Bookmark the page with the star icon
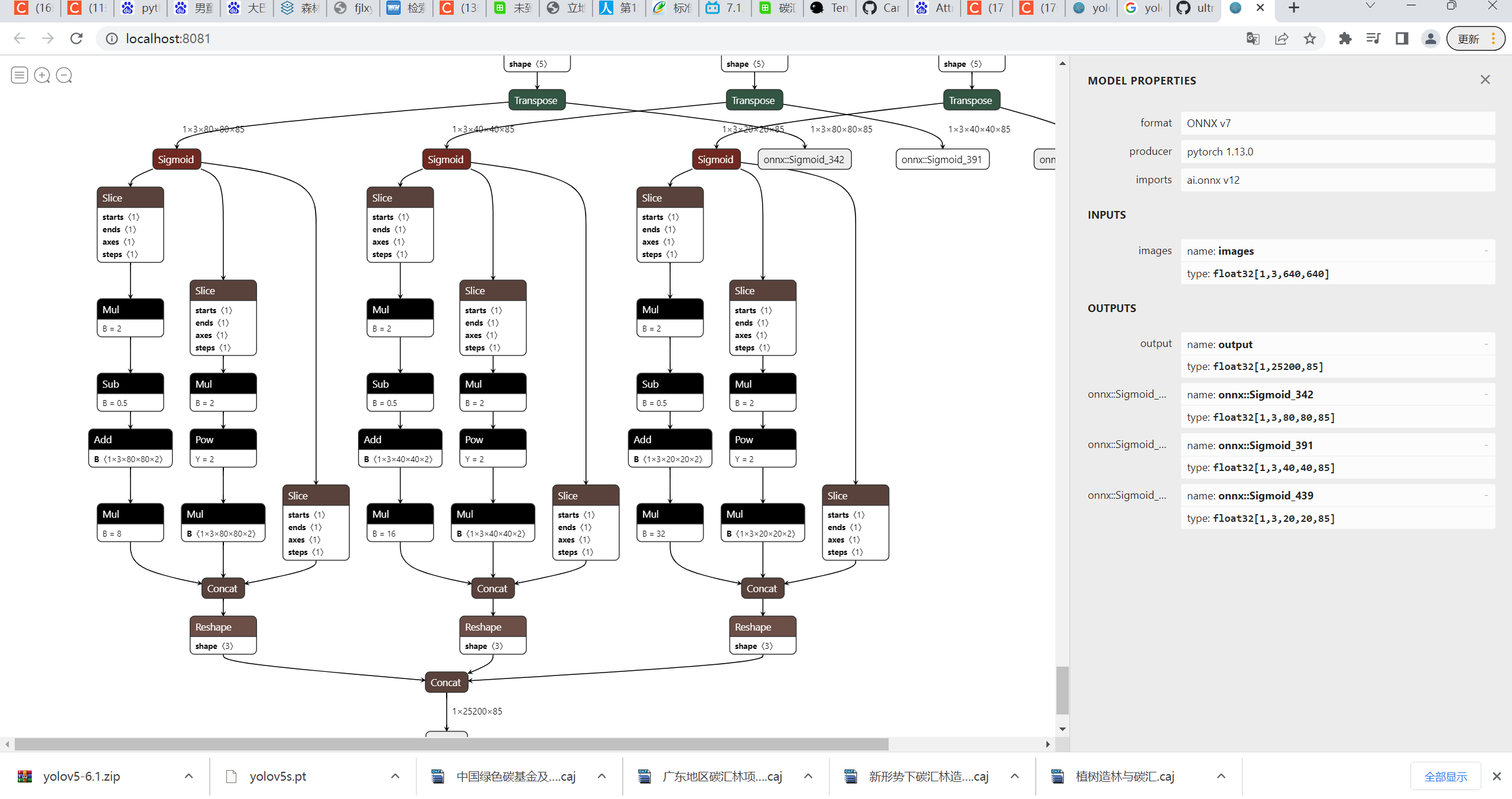 [x=1310, y=38]
